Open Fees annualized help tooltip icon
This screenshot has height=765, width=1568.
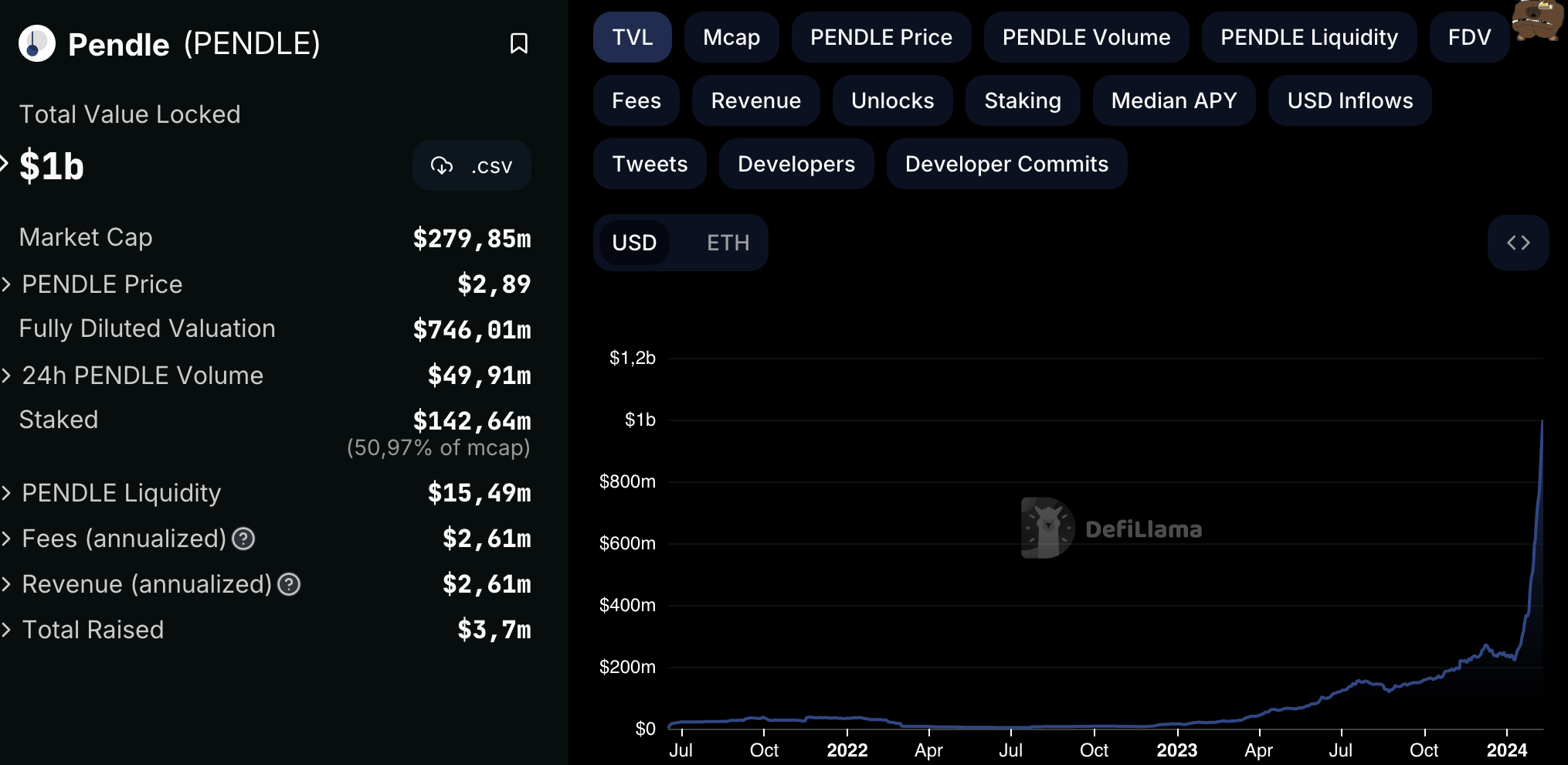(x=243, y=539)
